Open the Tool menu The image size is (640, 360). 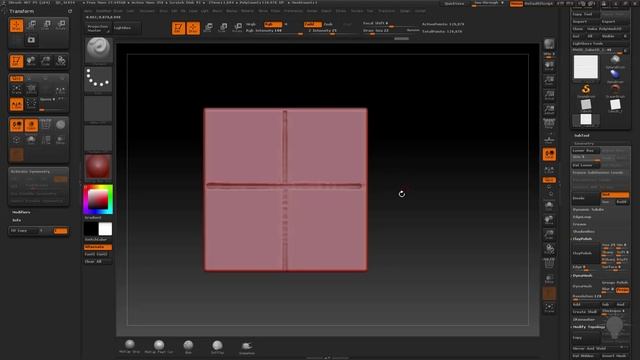point(370,11)
